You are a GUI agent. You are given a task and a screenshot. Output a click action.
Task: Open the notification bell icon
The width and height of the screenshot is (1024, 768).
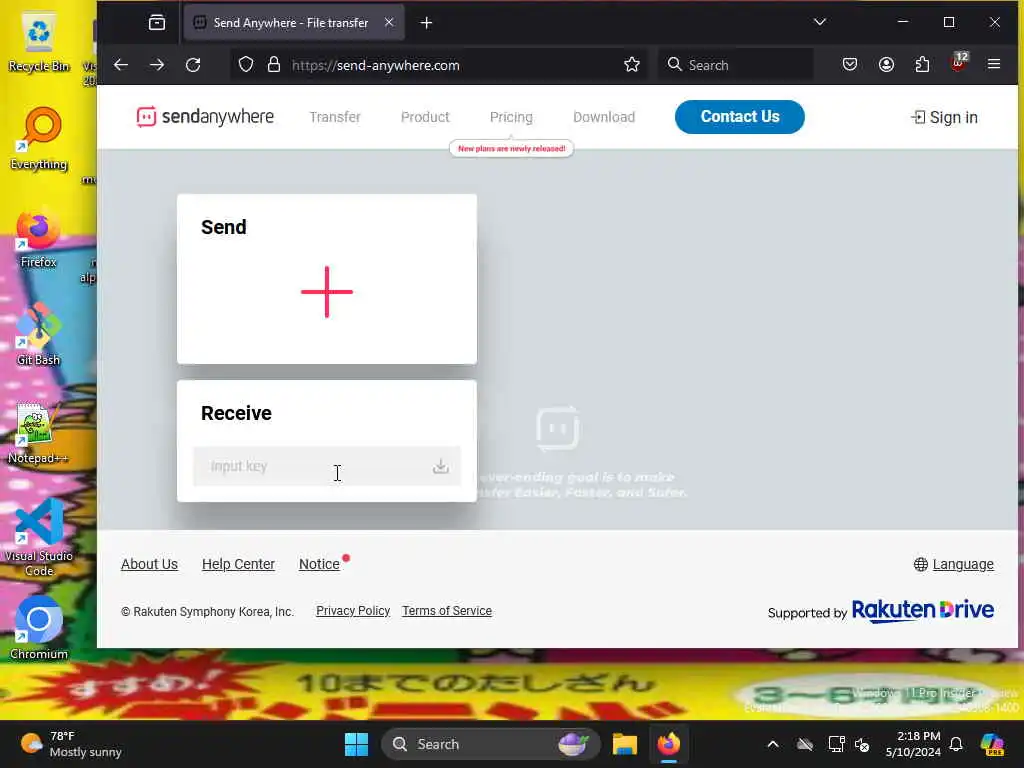pyautogui.click(x=956, y=744)
